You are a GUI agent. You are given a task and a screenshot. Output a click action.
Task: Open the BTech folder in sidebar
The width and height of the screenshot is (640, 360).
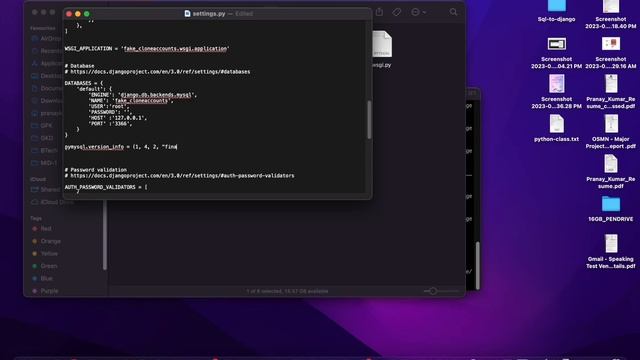pyautogui.click(x=44, y=150)
